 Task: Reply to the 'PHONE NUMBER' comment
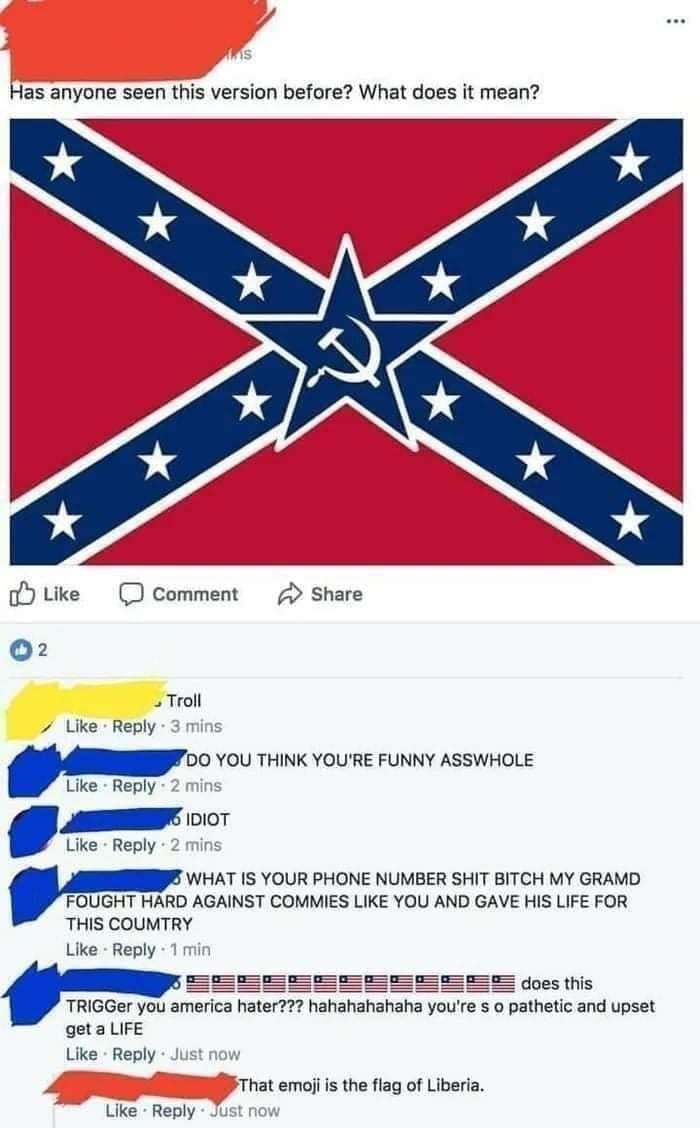[134, 950]
